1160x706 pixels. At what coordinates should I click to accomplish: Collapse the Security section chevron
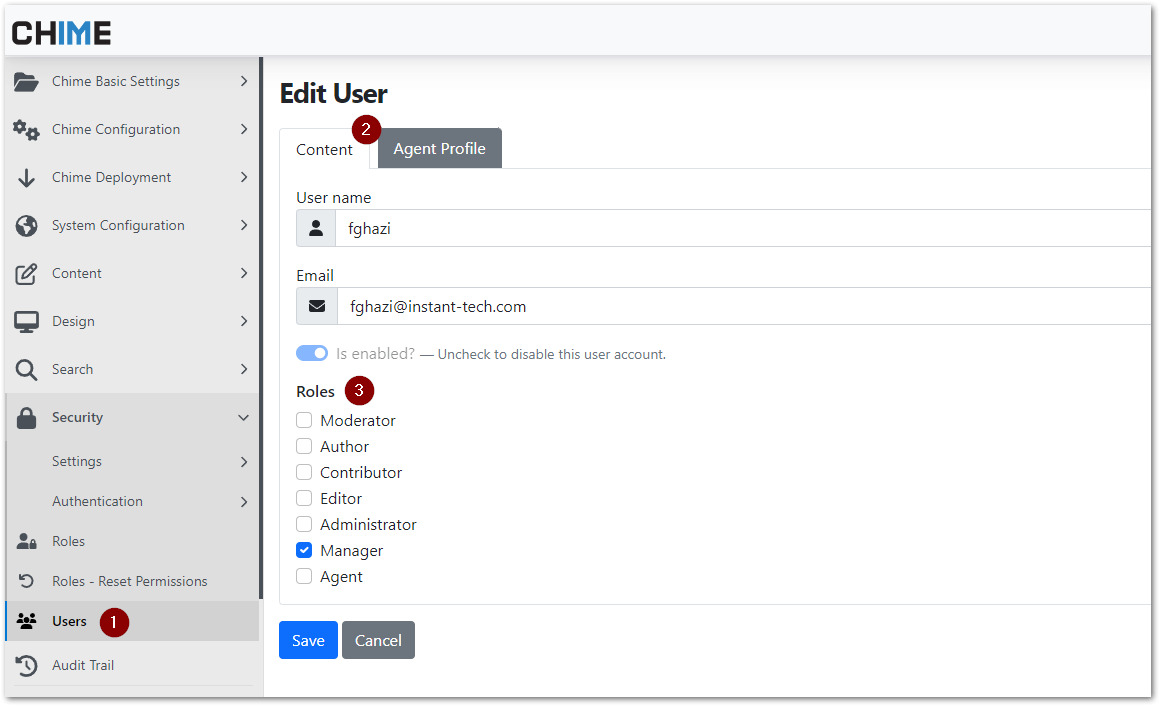[x=243, y=418]
